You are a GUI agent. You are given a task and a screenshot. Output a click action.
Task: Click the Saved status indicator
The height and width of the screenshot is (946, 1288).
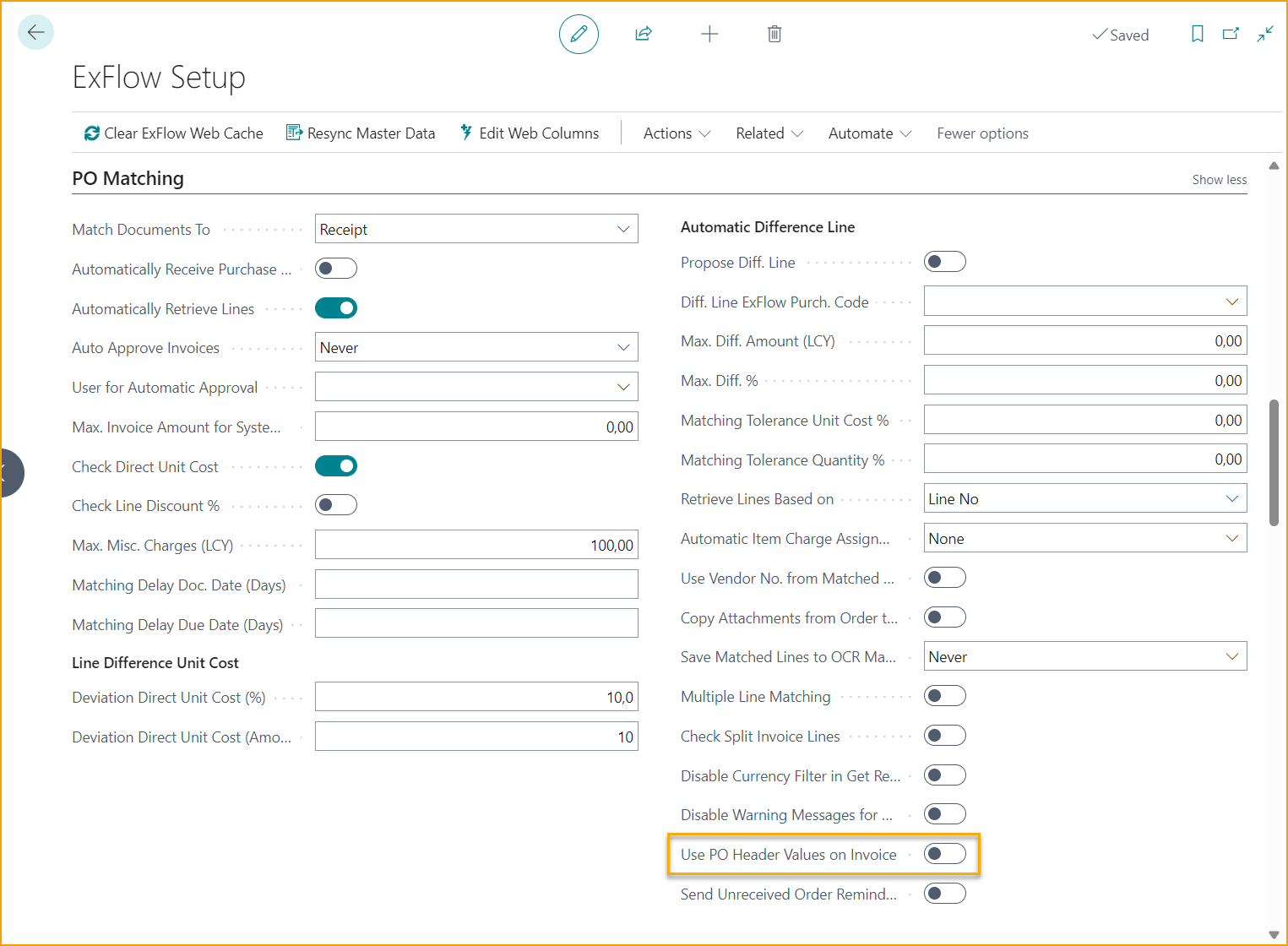pyautogui.click(x=1121, y=35)
